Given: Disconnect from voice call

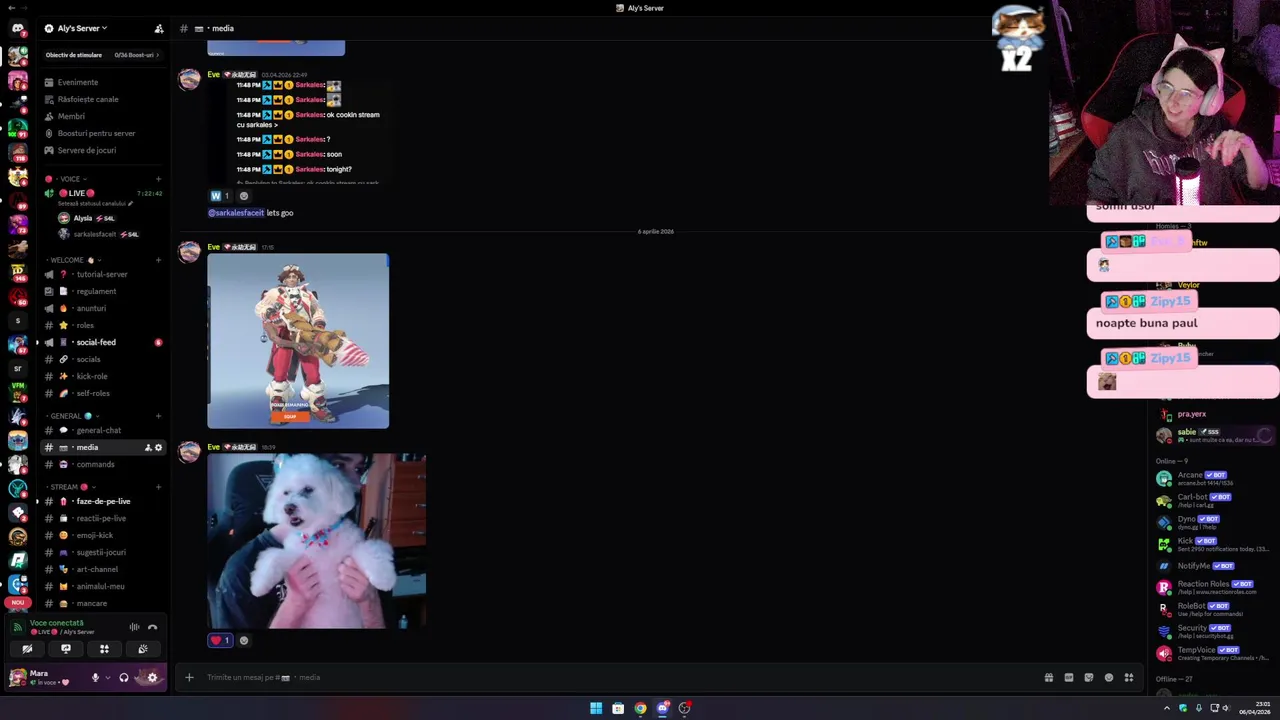Looking at the screenshot, I should [153, 627].
